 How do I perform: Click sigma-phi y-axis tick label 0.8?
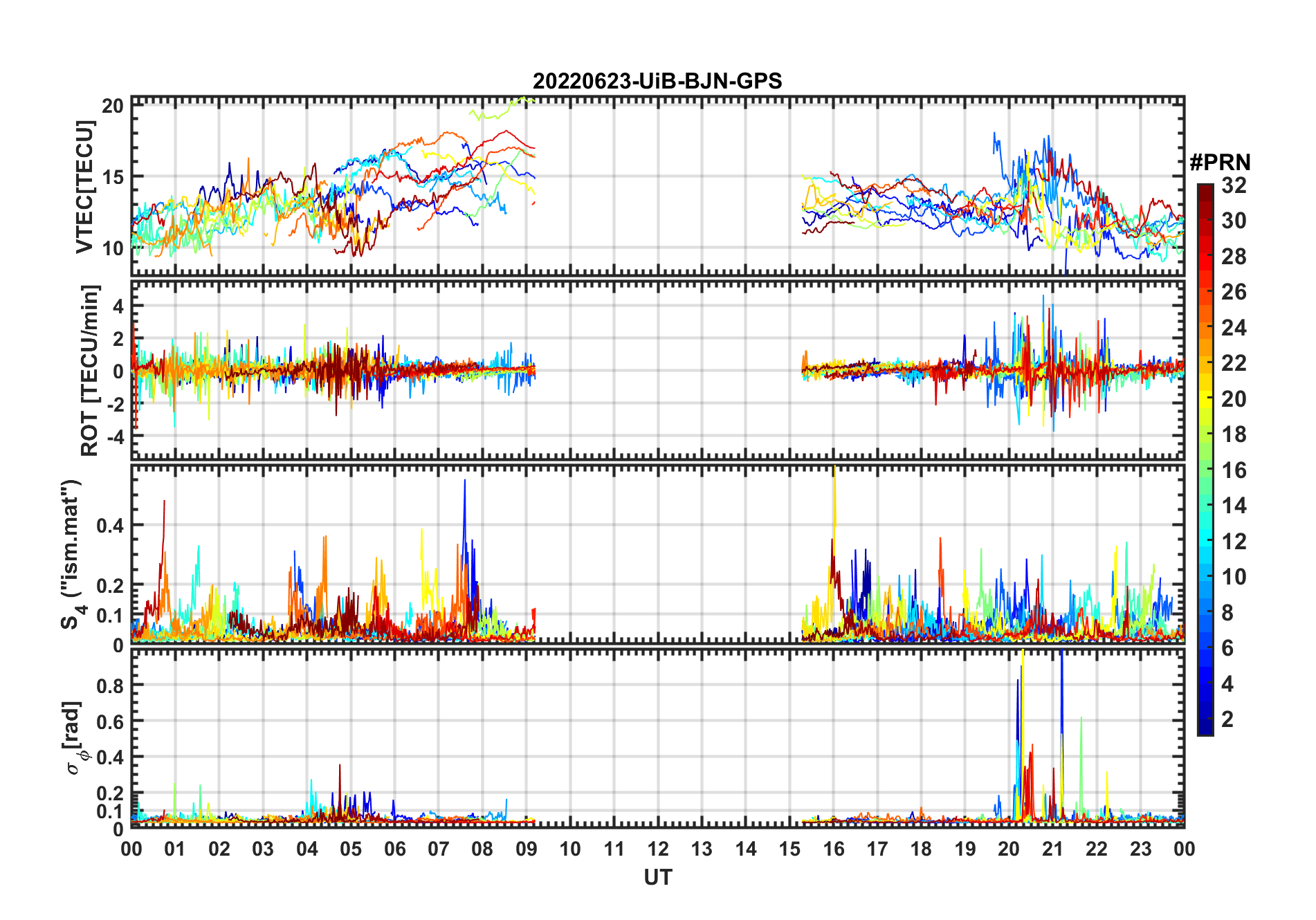[x=110, y=686]
